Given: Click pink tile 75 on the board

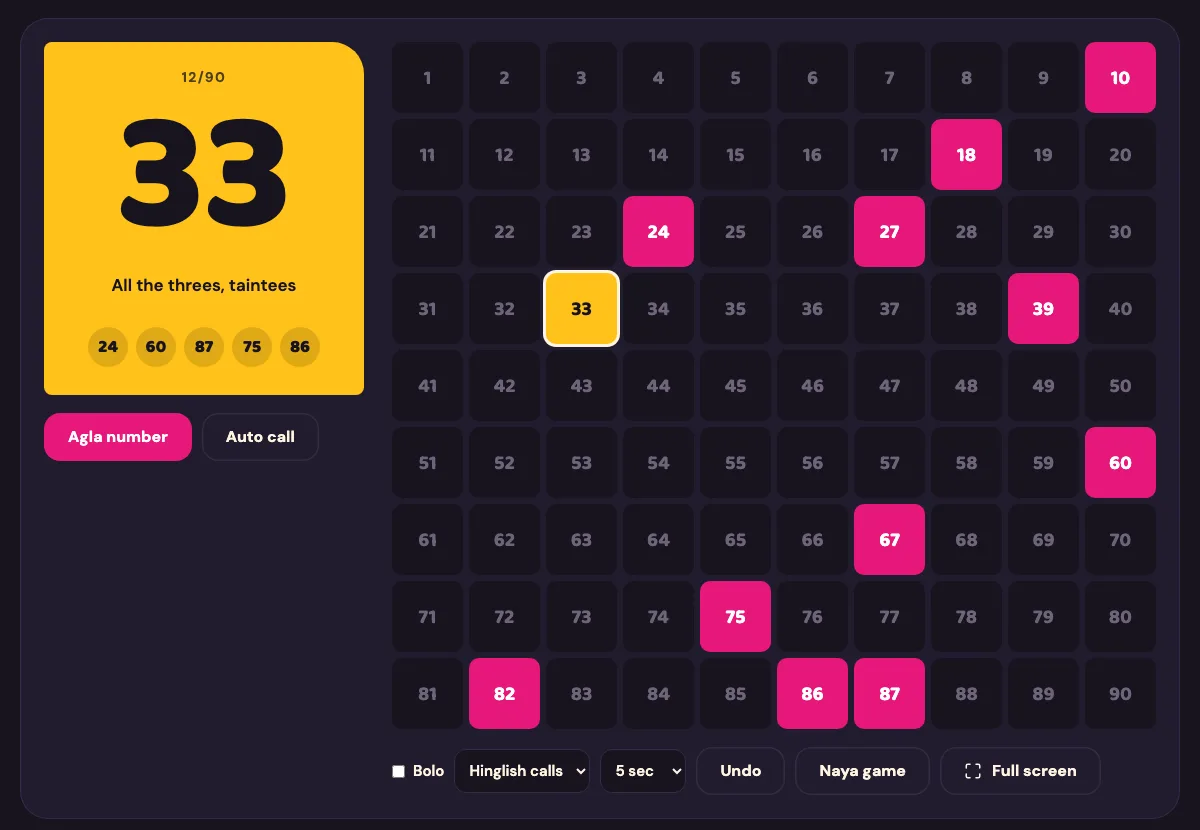Looking at the screenshot, I should pyautogui.click(x=735, y=617).
